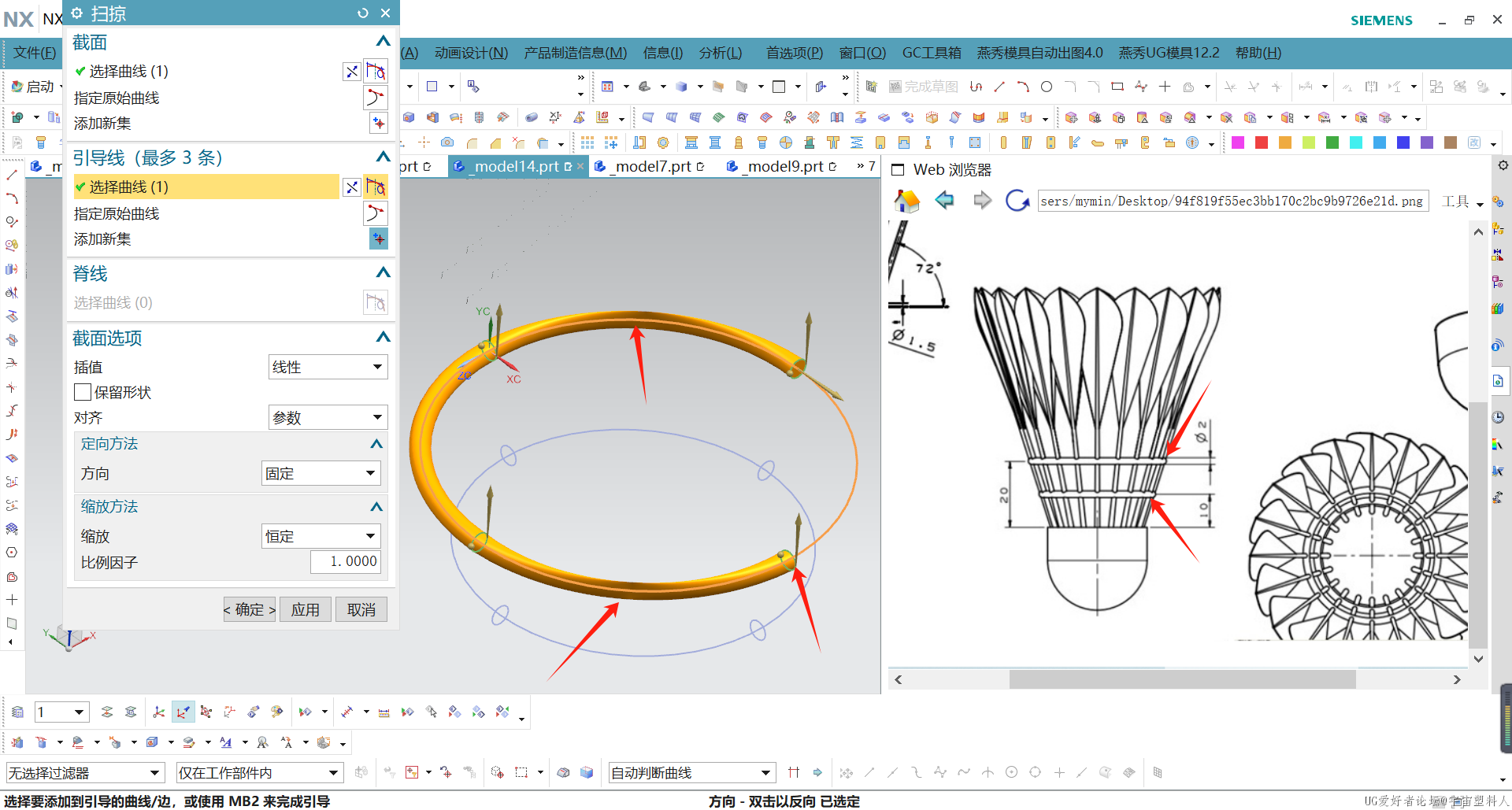Click the Web browser refresh icon
The width and height of the screenshot is (1512, 810).
click(1017, 201)
